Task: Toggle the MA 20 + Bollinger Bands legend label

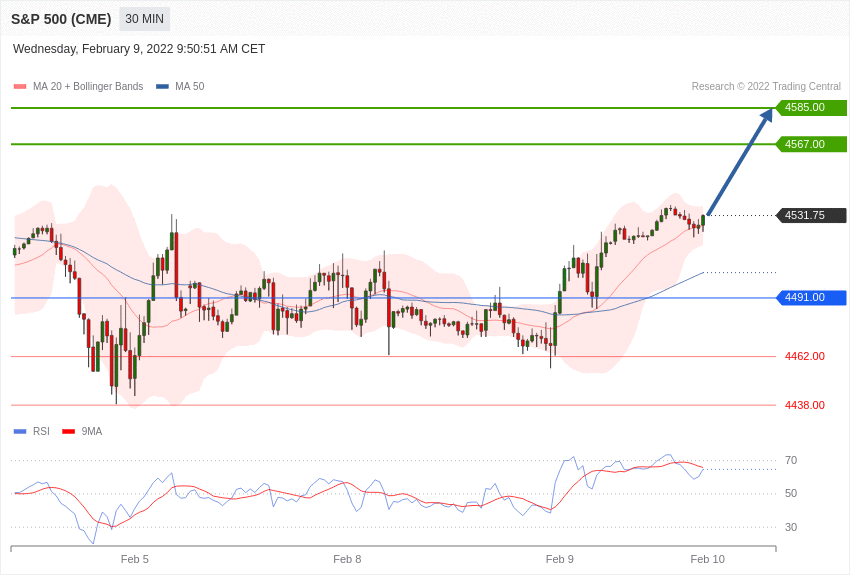Action: [x=88, y=87]
